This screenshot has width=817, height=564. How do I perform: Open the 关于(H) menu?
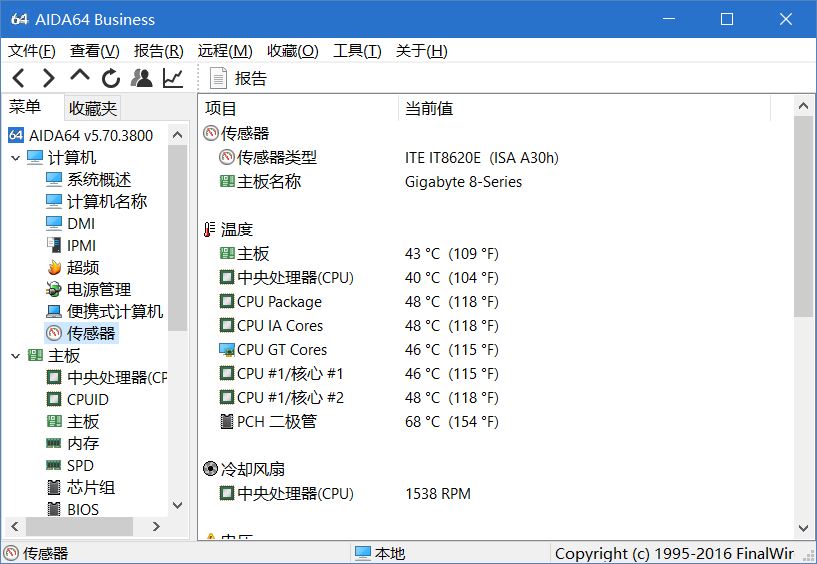click(x=421, y=51)
